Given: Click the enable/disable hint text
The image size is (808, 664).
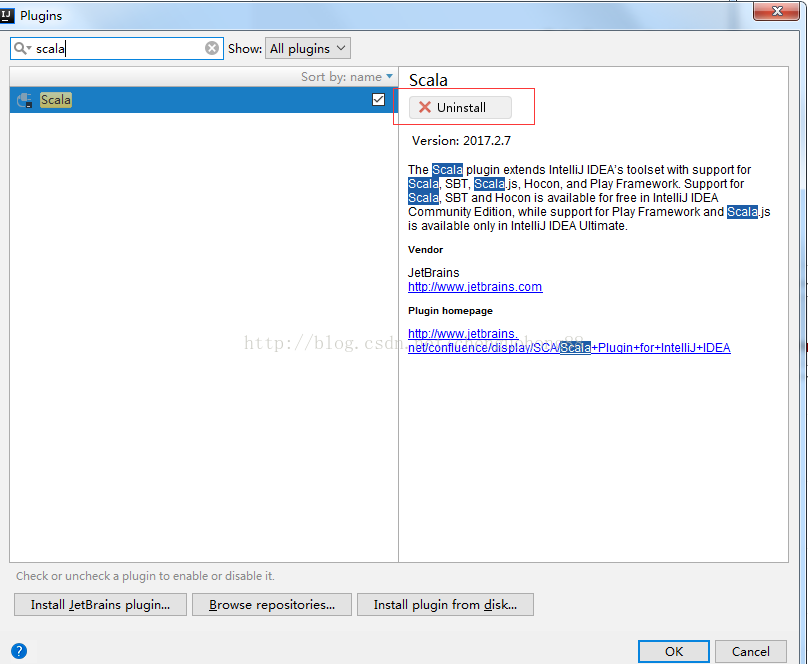Looking at the screenshot, I should coord(145,576).
